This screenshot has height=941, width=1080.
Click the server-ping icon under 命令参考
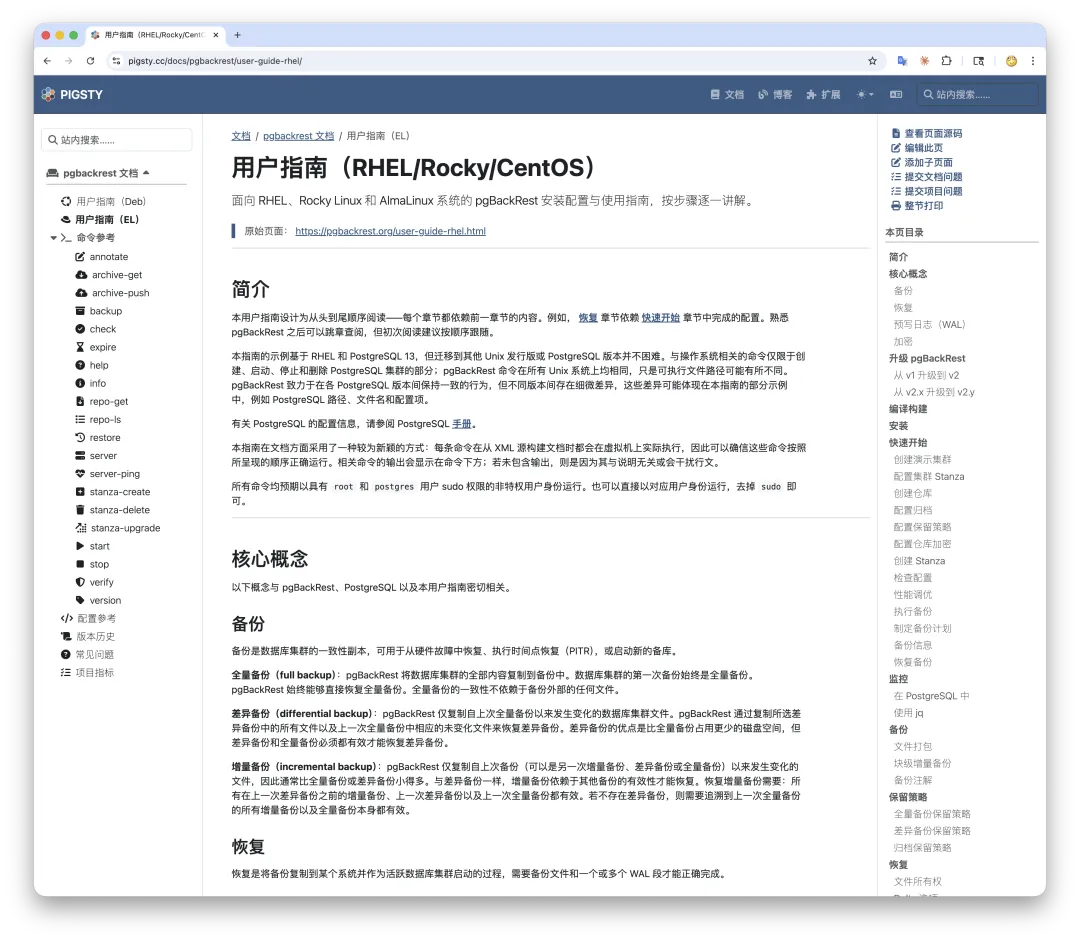click(82, 473)
